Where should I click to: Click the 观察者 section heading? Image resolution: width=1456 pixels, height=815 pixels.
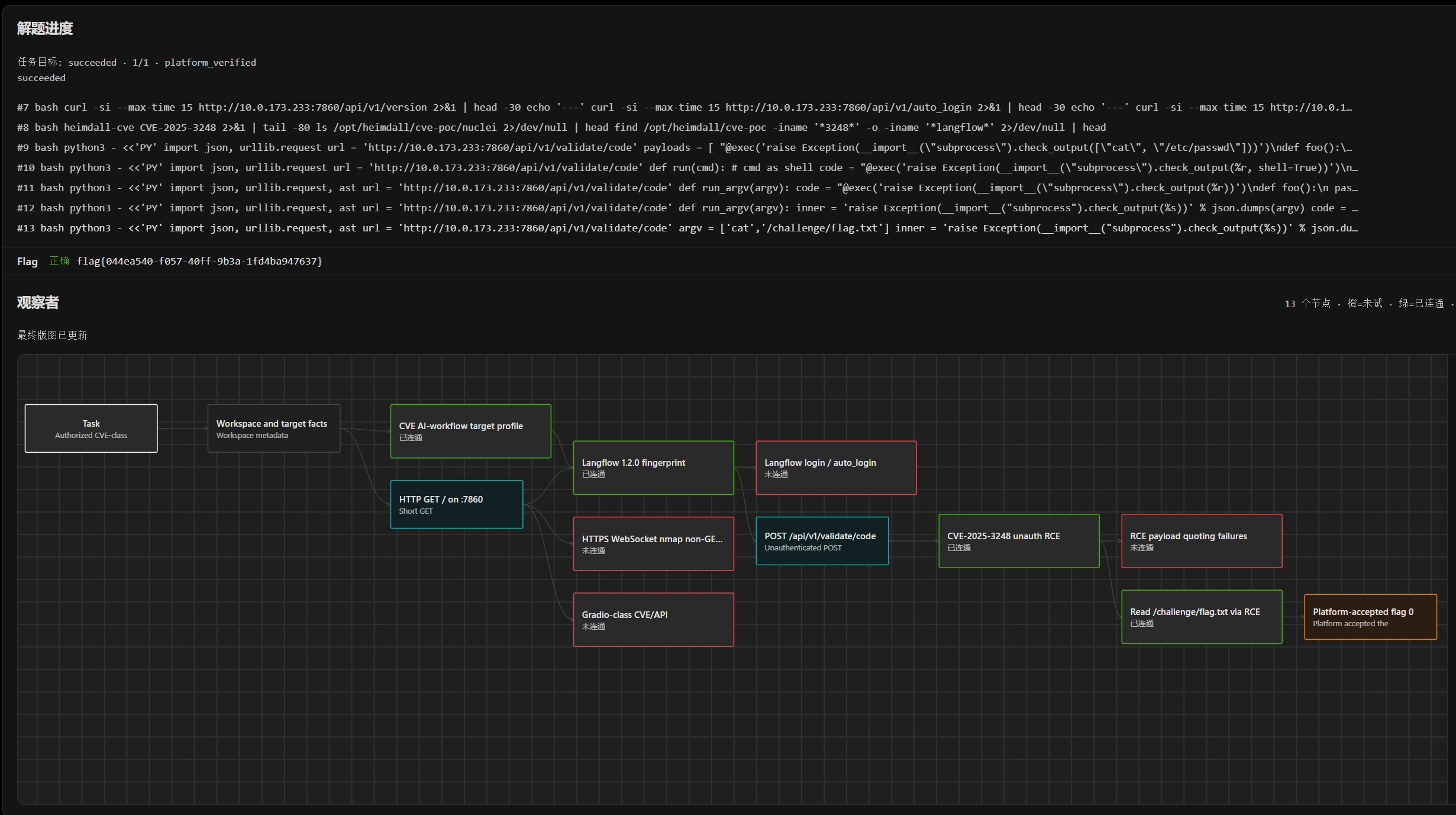point(38,302)
